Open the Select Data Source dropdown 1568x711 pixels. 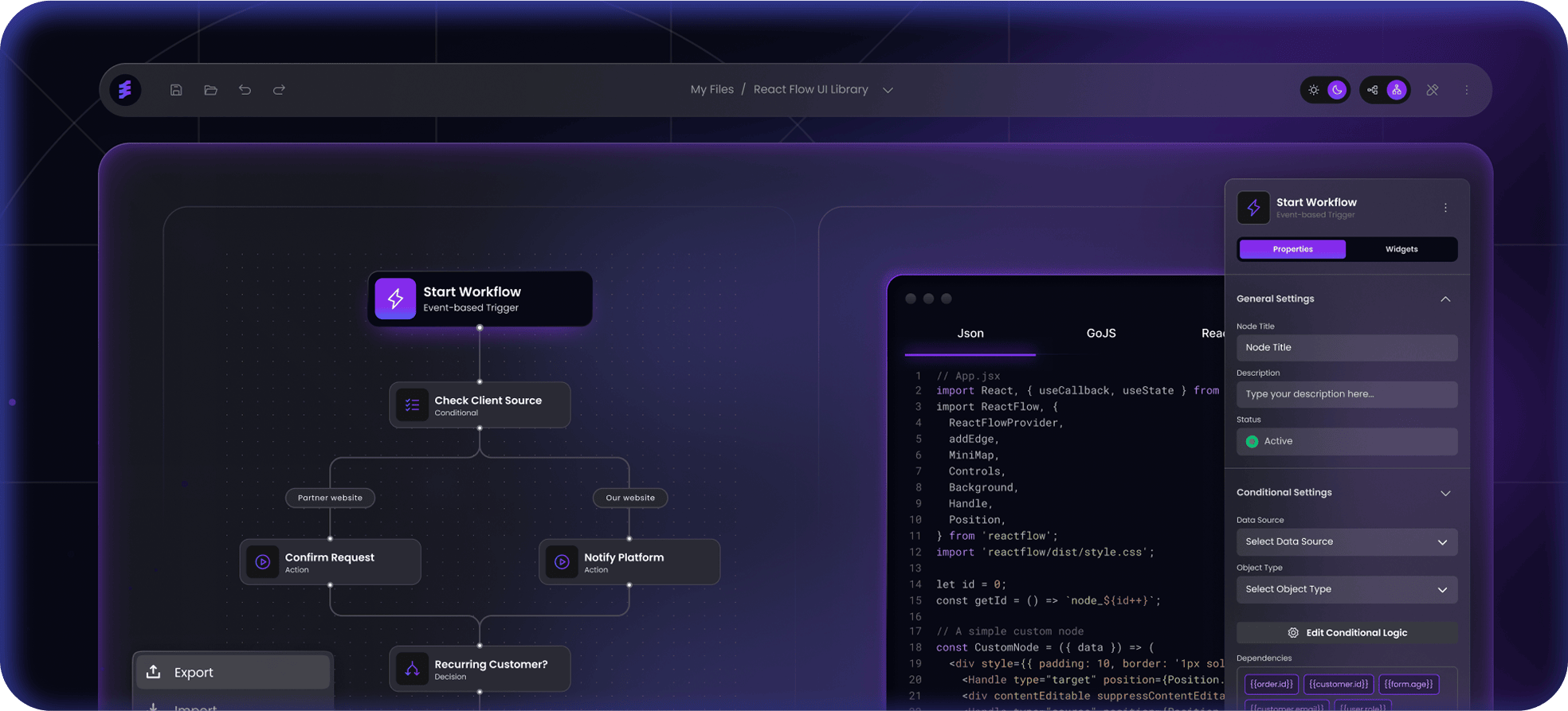click(1347, 542)
